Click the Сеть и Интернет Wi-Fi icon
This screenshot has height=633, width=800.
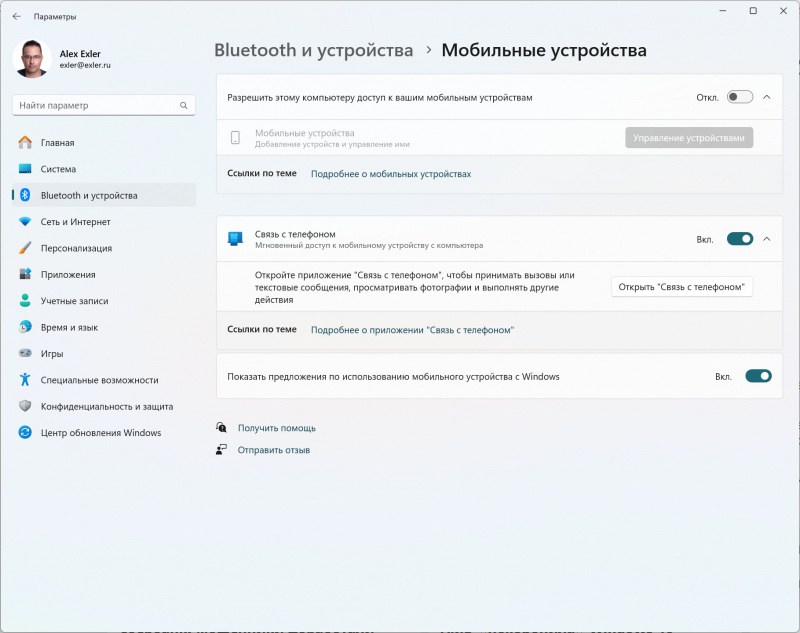(x=25, y=222)
